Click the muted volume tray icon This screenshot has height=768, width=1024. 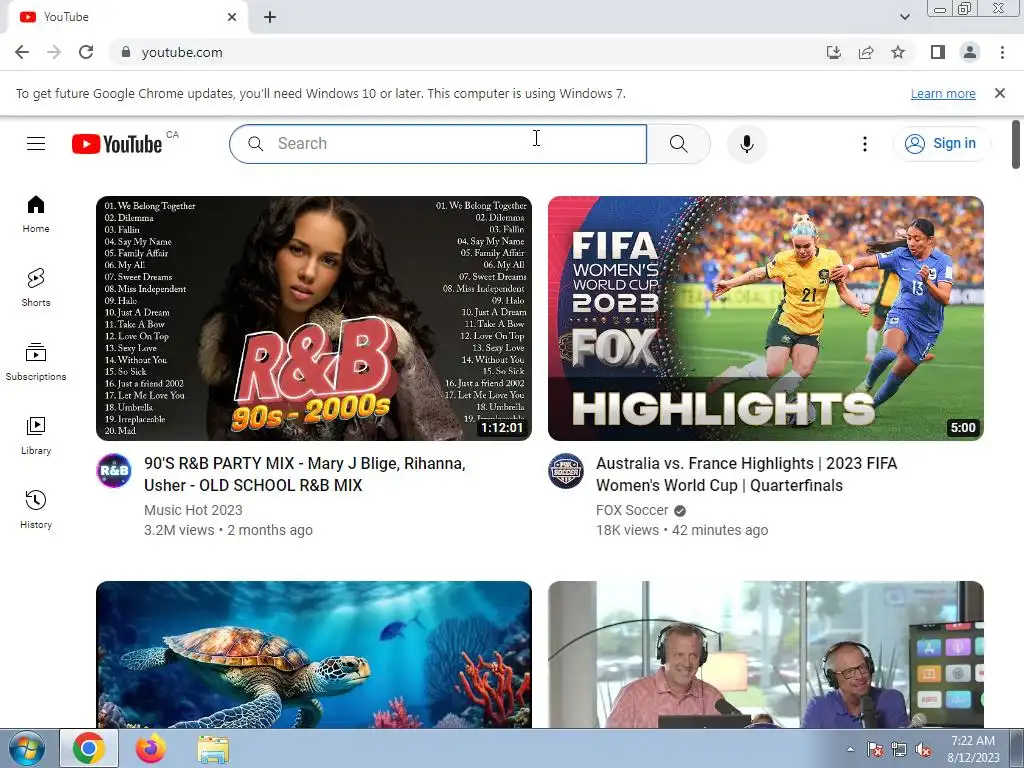(x=923, y=749)
